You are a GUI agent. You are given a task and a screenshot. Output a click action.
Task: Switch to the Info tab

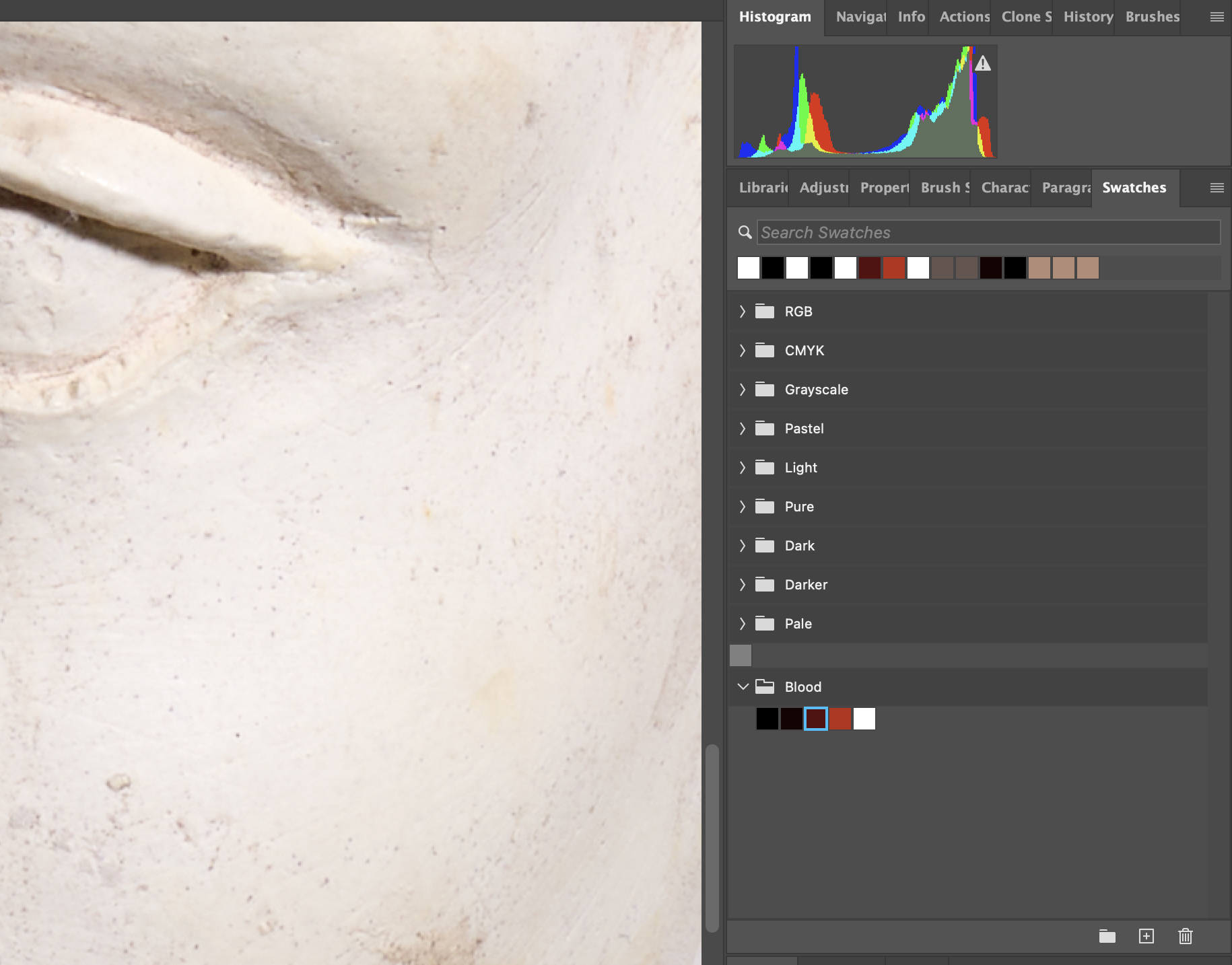[x=911, y=17]
